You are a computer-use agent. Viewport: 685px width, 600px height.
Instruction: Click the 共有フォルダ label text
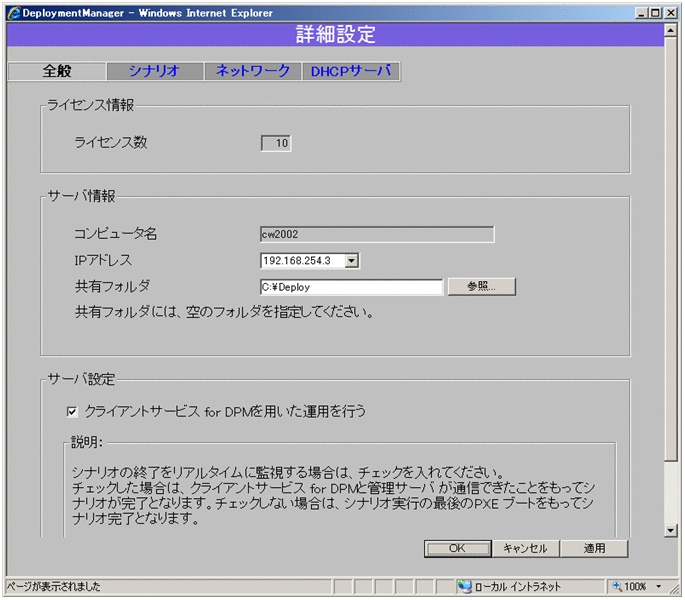112,286
